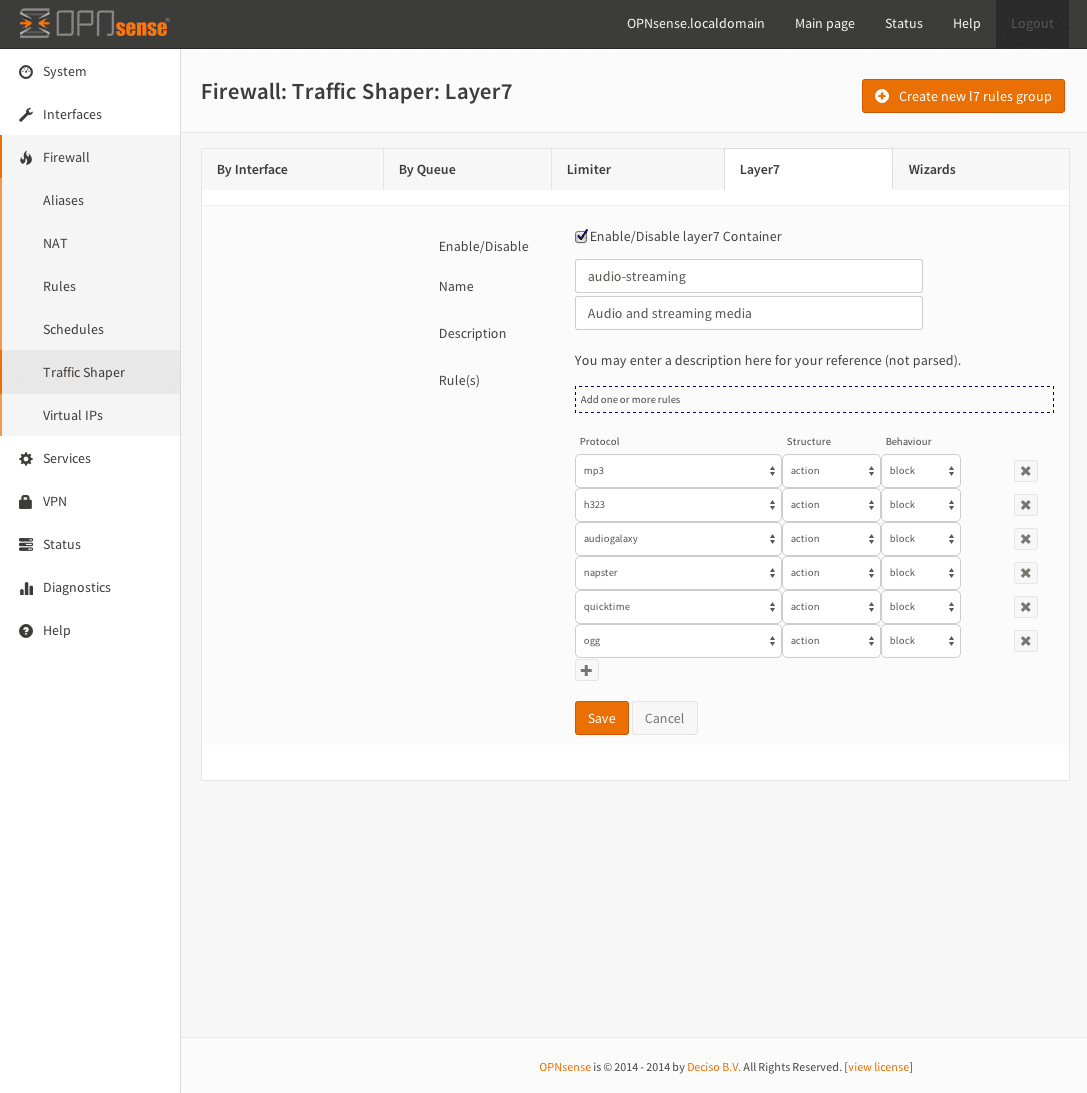Remove the mp3 rule with its X icon
The height and width of the screenshot is (1093, 1087).
click(1025, 470)
